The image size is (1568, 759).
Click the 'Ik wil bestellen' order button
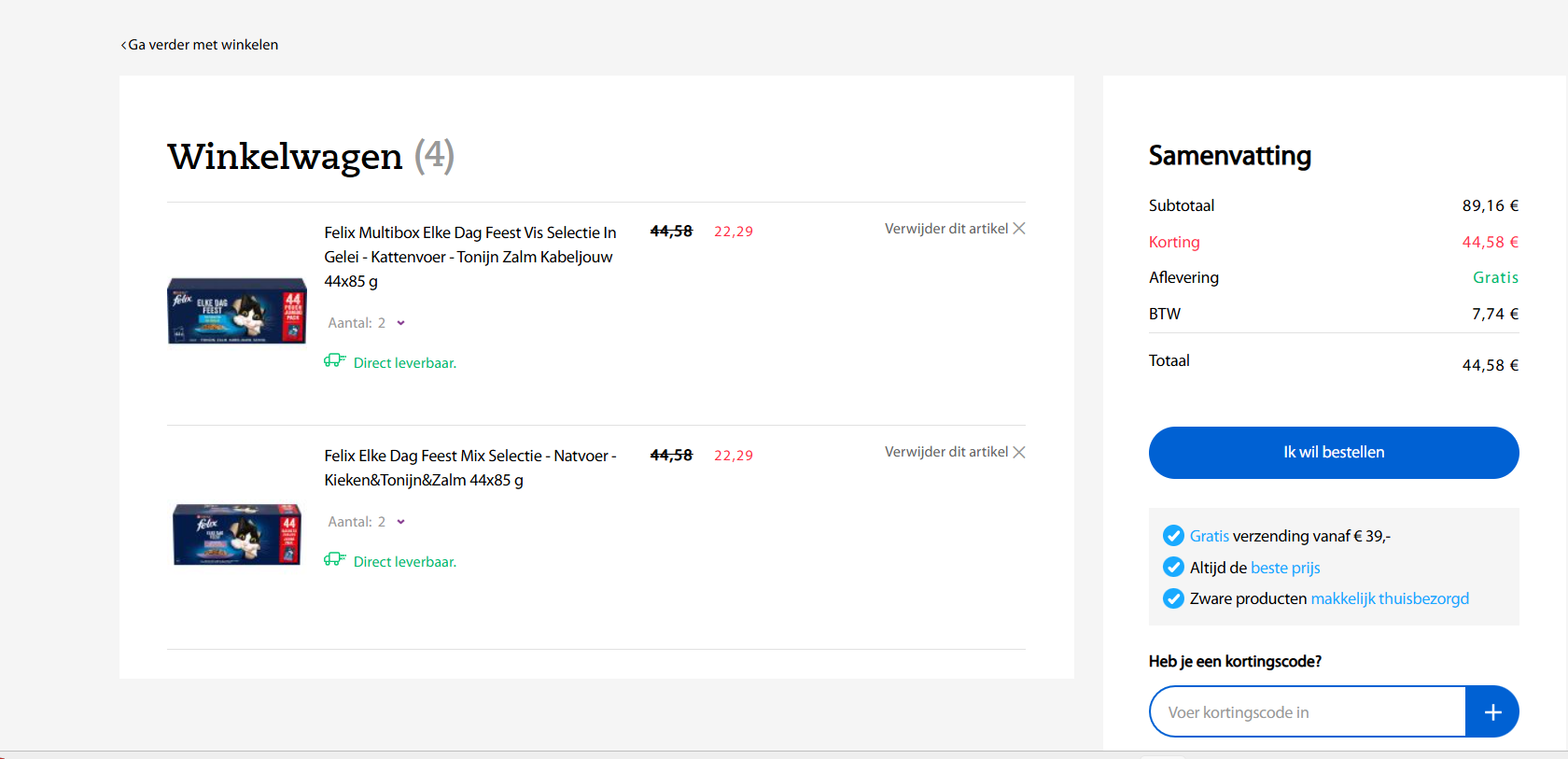point(1334,453)
